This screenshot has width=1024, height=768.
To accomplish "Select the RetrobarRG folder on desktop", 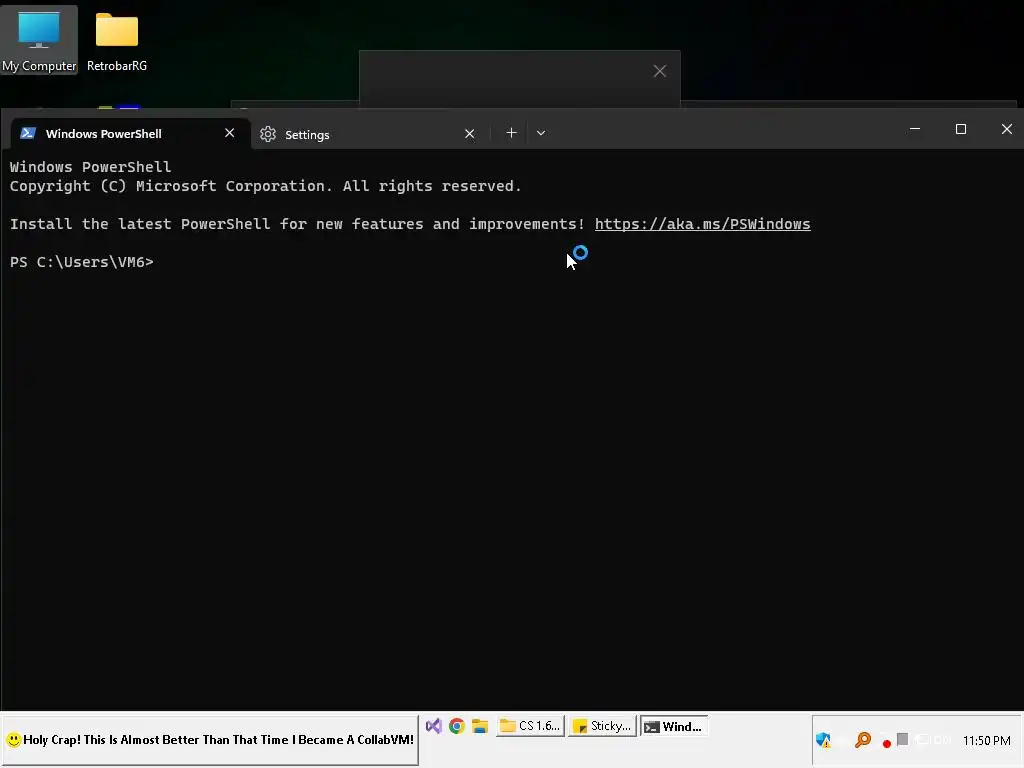I will click(117, 40).
